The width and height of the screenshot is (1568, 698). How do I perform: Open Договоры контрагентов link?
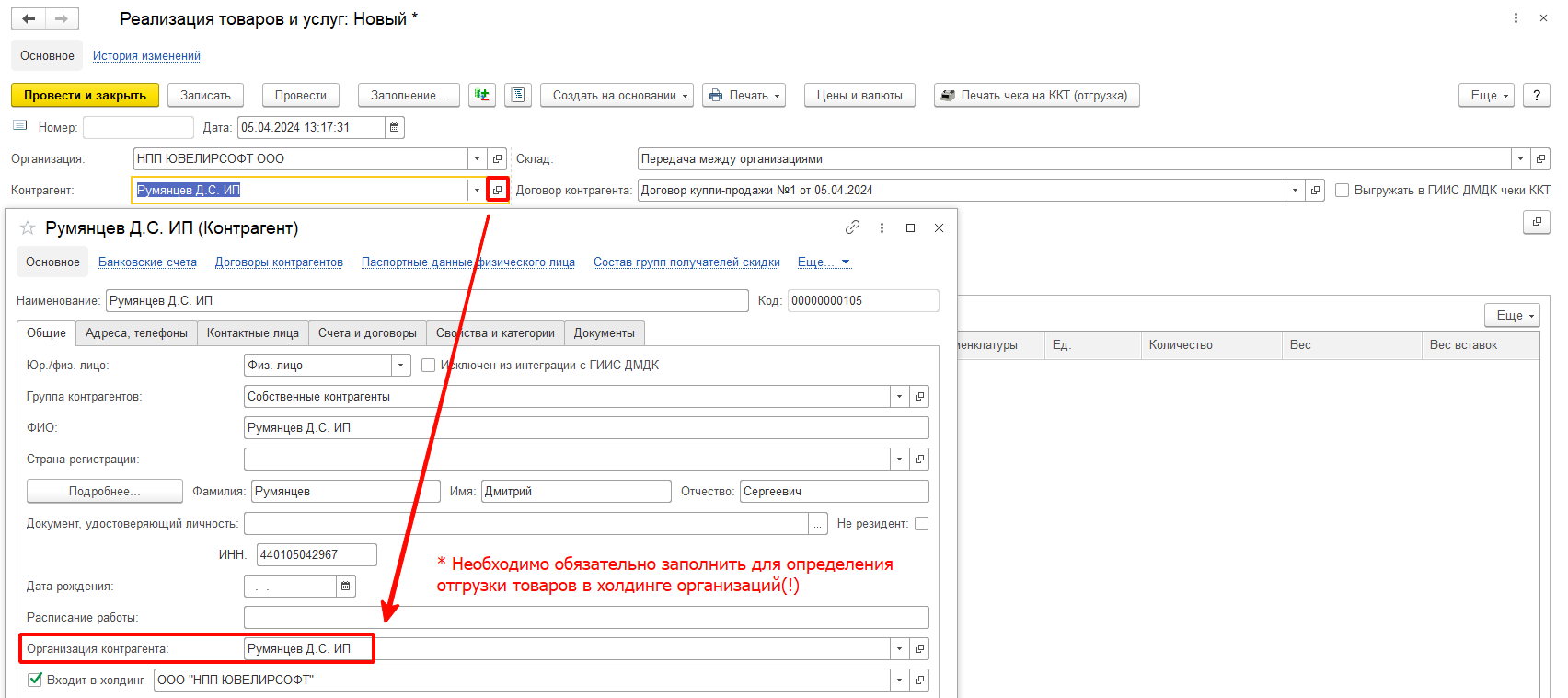coord(279,262)
